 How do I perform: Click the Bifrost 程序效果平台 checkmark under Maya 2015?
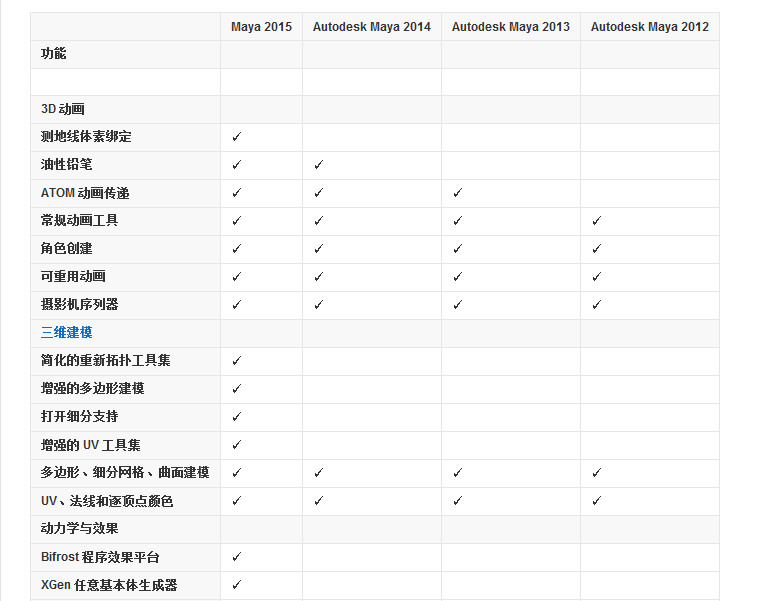(x=237, y=557)
